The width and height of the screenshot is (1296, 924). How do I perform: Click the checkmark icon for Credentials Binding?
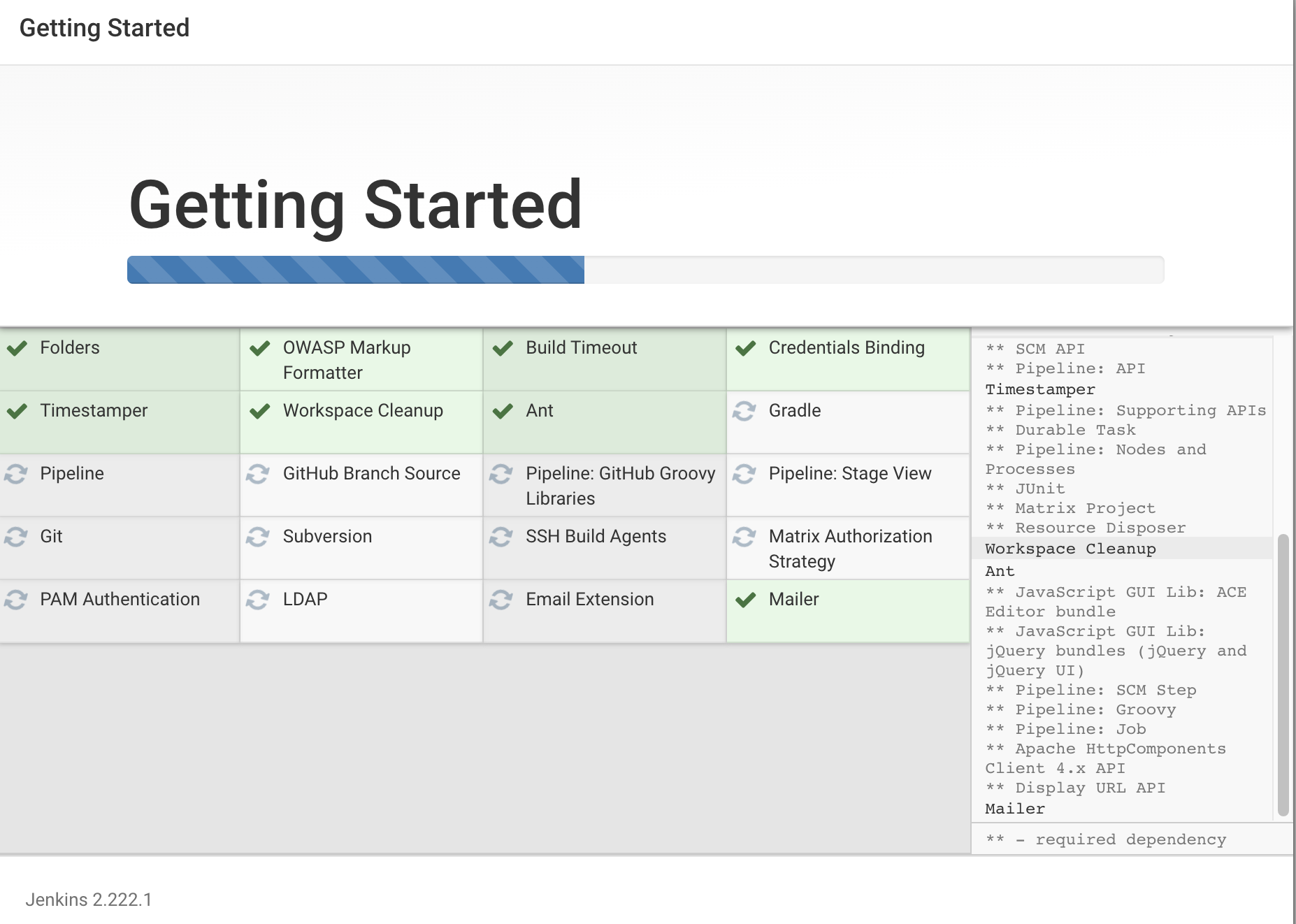point(746,348)
